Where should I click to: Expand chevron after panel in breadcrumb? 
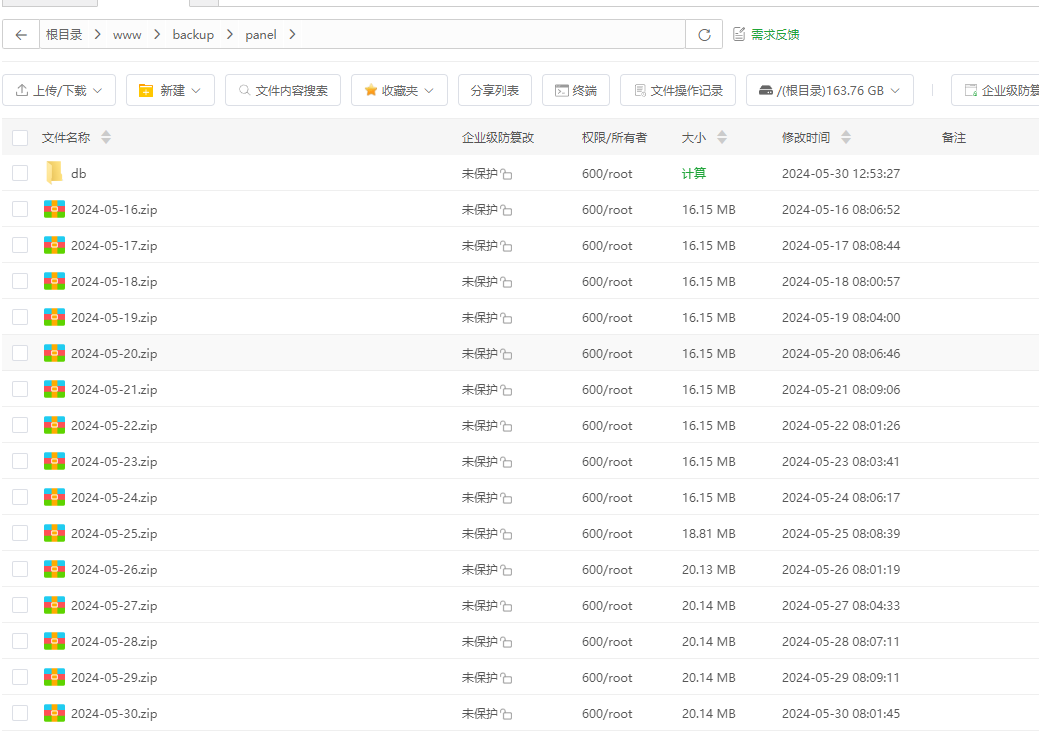tap(292, 34)
